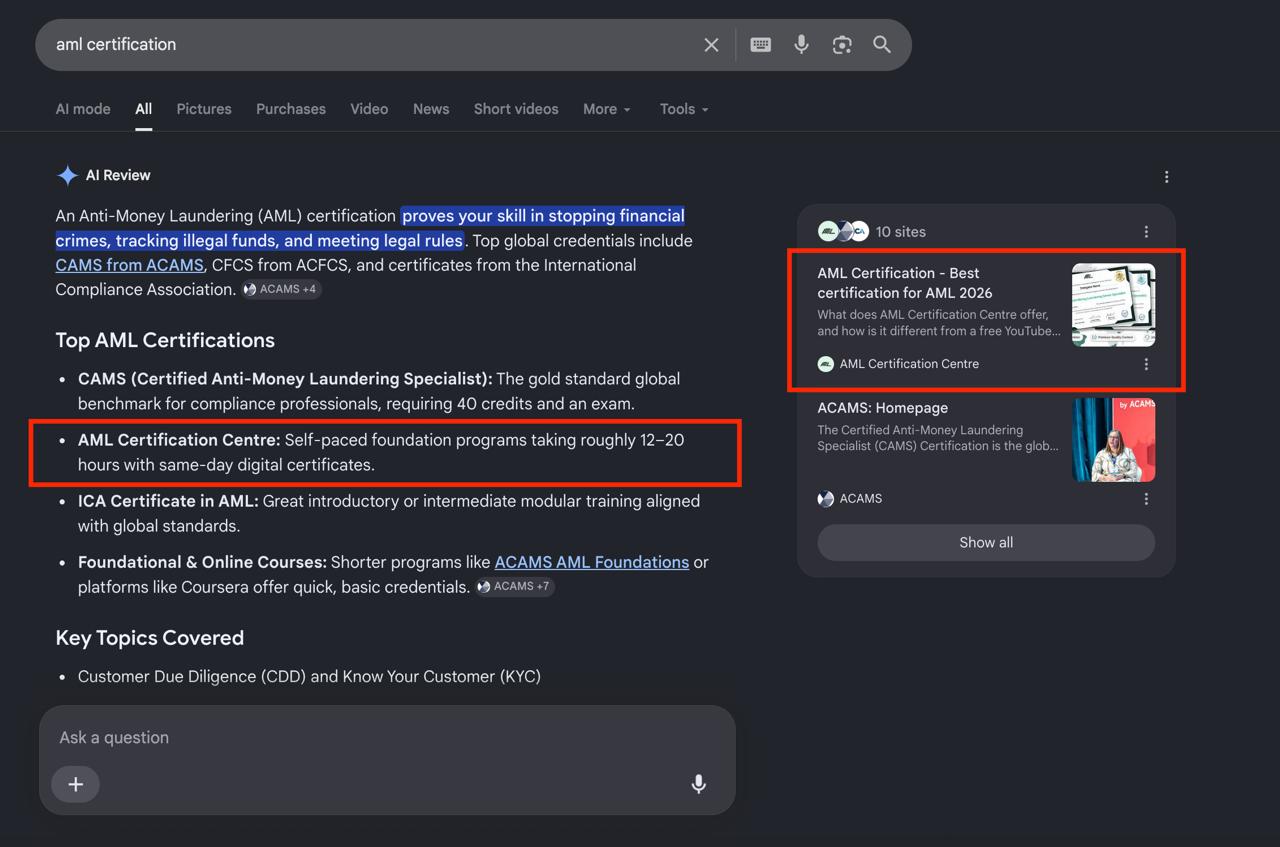
Task: Open Short videos tab
Action: click(x=516, y=109)
